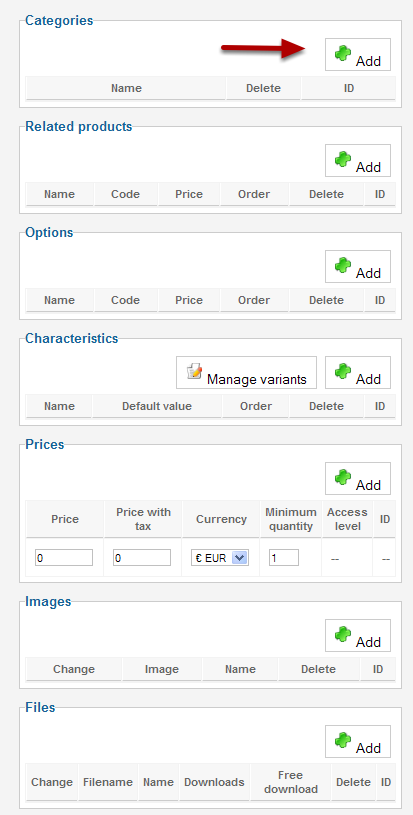Click Access level header in Prices table

(x=347, y=519)
